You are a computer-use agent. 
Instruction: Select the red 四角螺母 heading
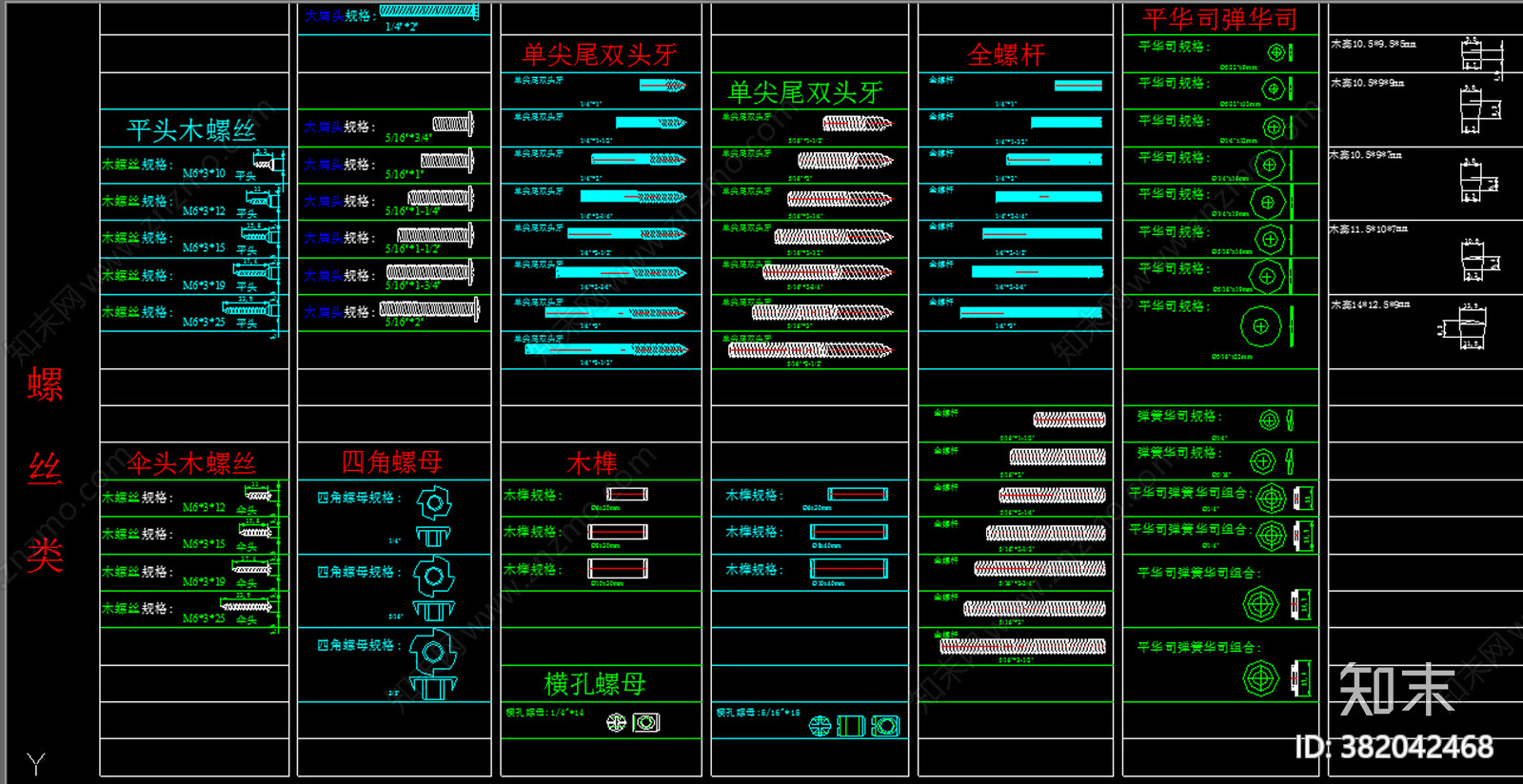click(x=392, y=462)
